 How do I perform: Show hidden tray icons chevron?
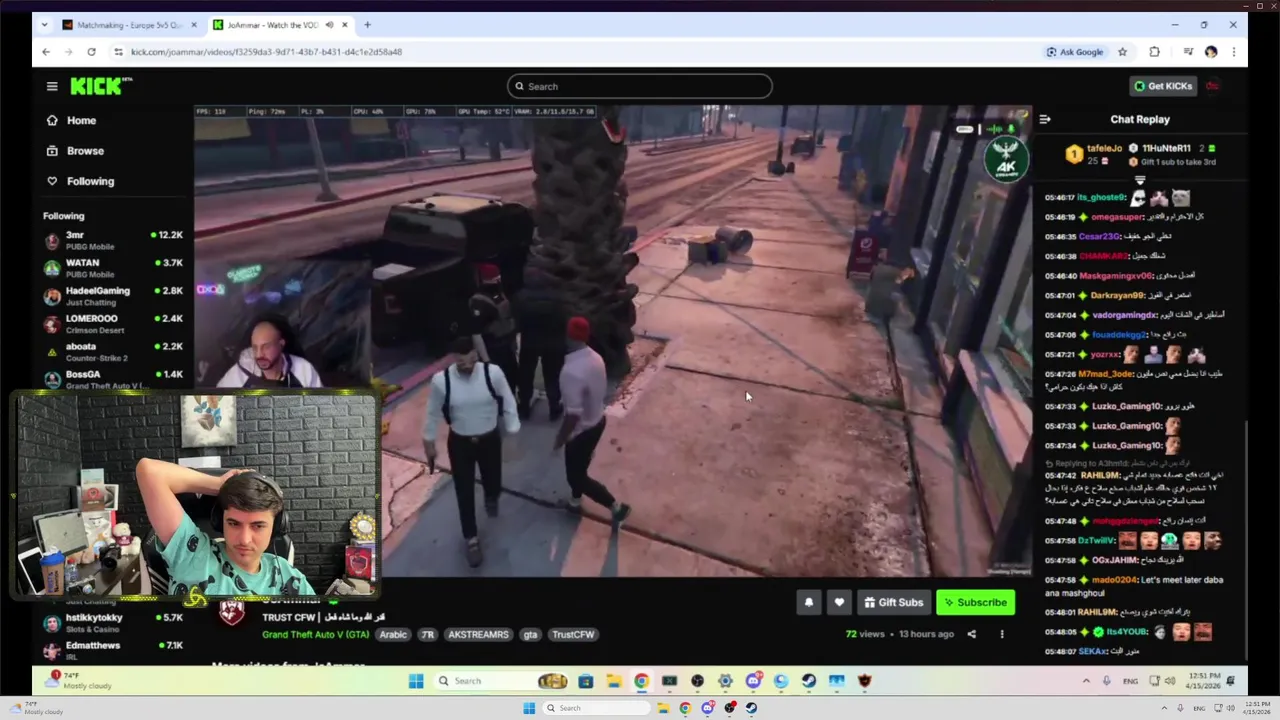click(x=1086, y=681)
